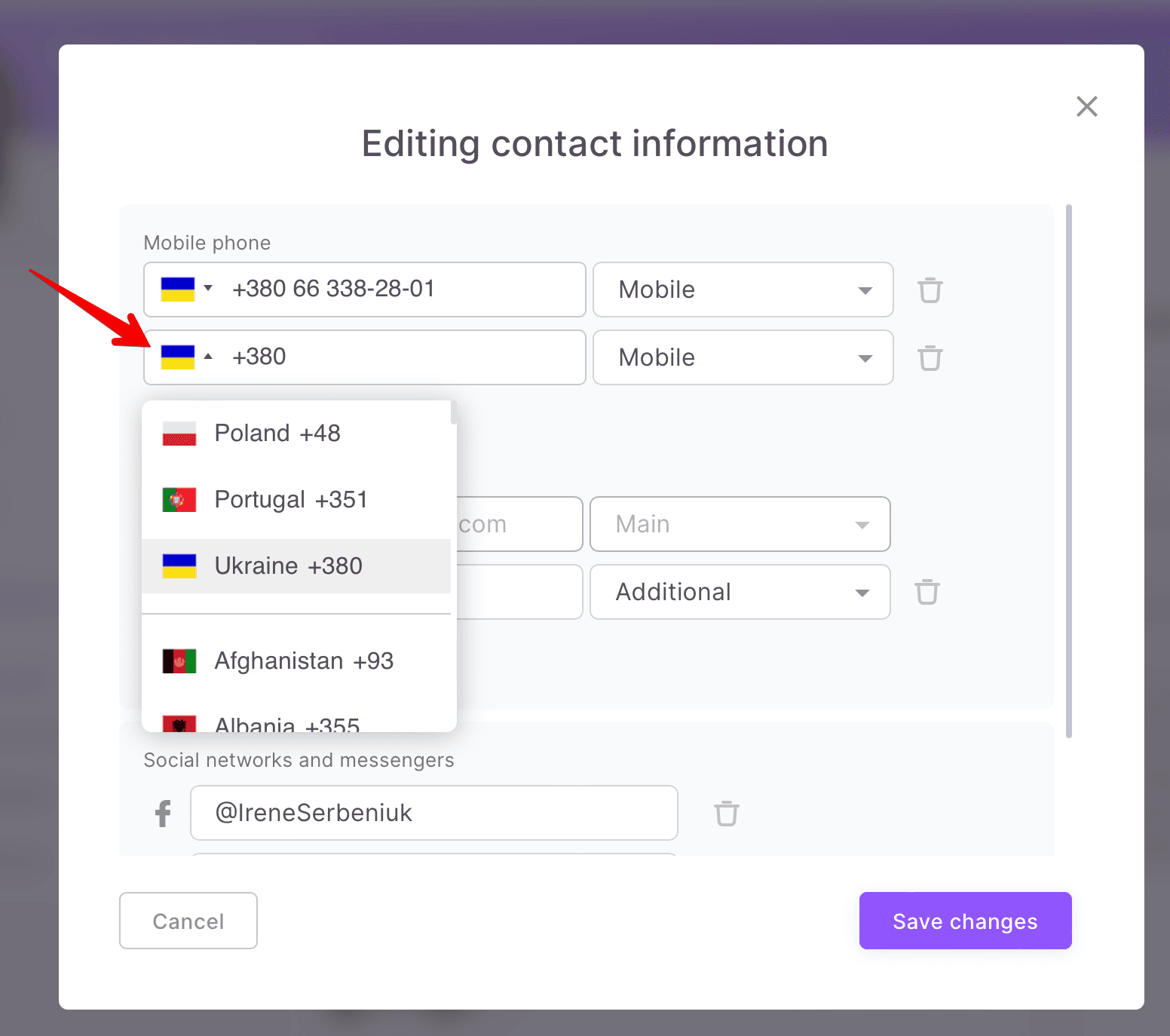Viewport: 1170px width, 1036px height.
Task: Expand the Main email type dropdown
Action: [x=740, y=524]
